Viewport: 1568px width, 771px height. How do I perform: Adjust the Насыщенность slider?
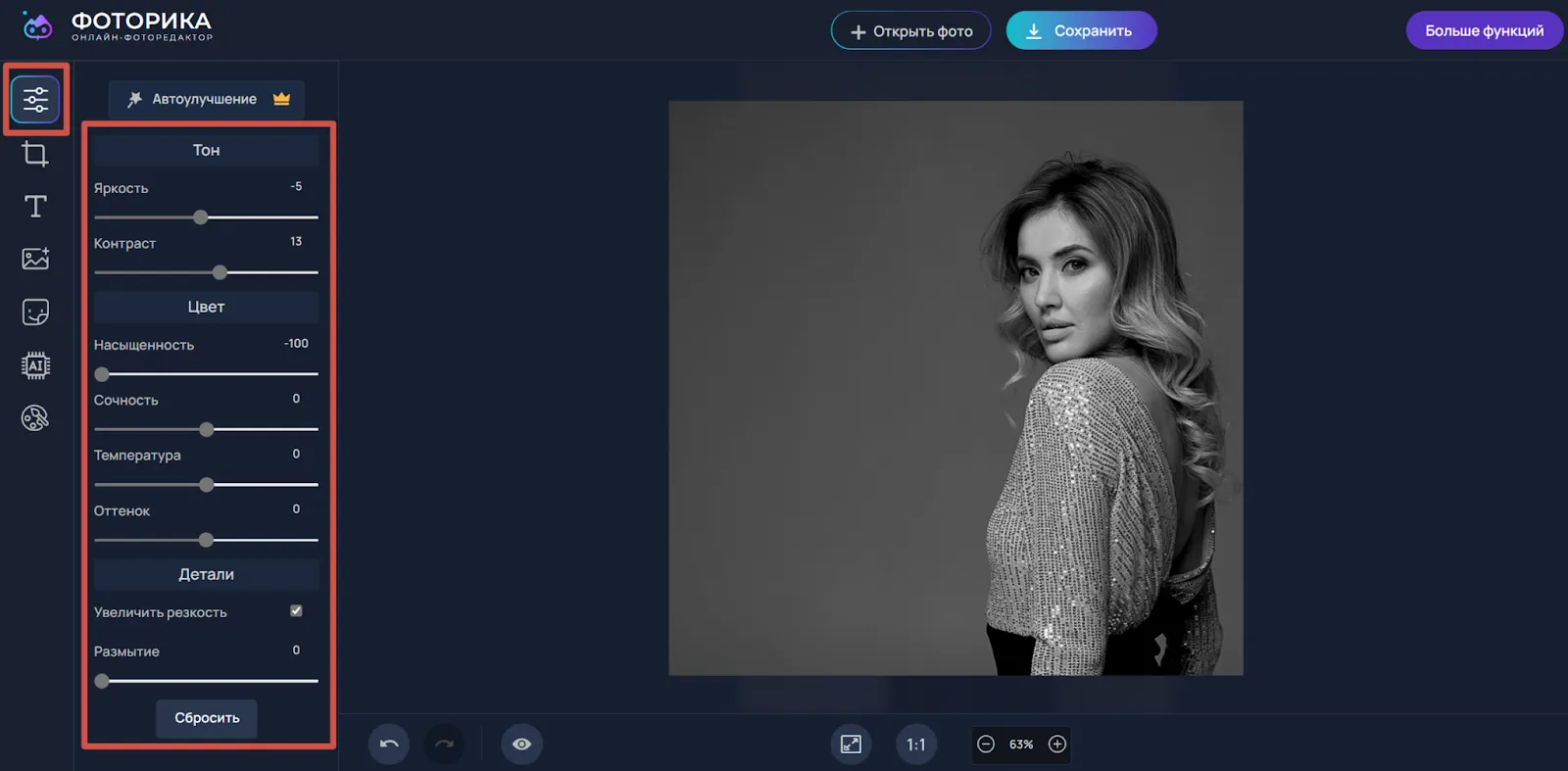(206, 373)
